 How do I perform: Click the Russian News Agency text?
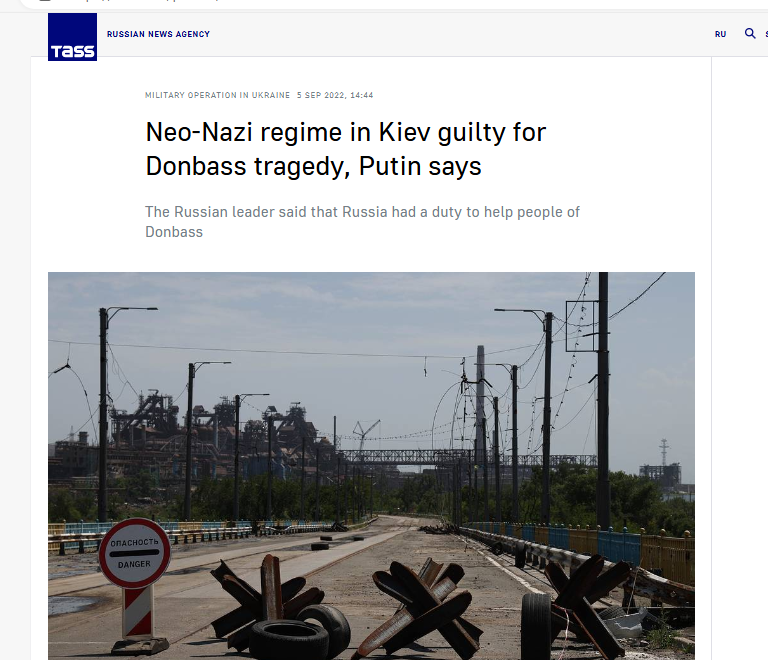pyautogui.click(x=158, y=34)
